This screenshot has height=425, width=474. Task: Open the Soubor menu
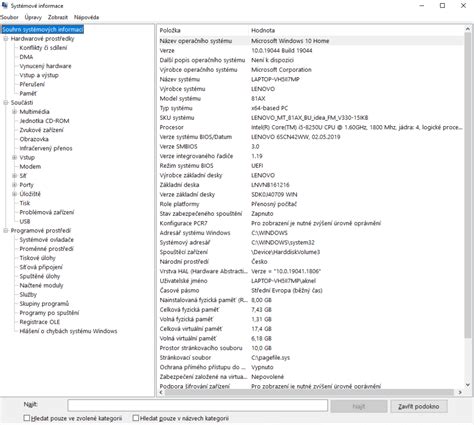pyautogui.click(x=9, y=17)
